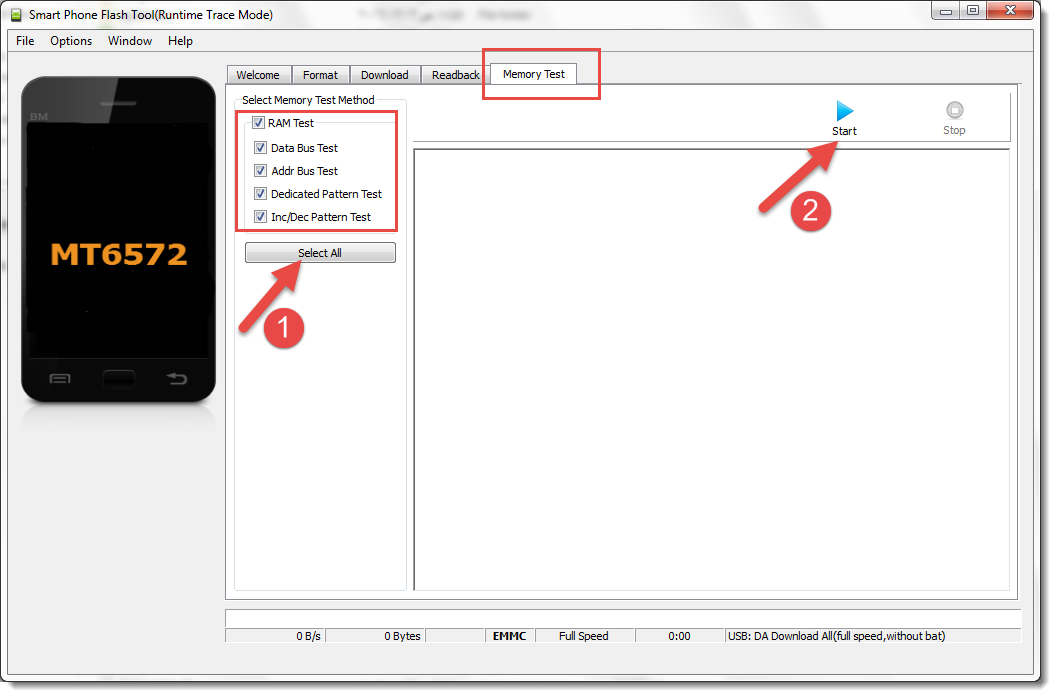Toggle the Addr Bus Test checkbox

261,171
